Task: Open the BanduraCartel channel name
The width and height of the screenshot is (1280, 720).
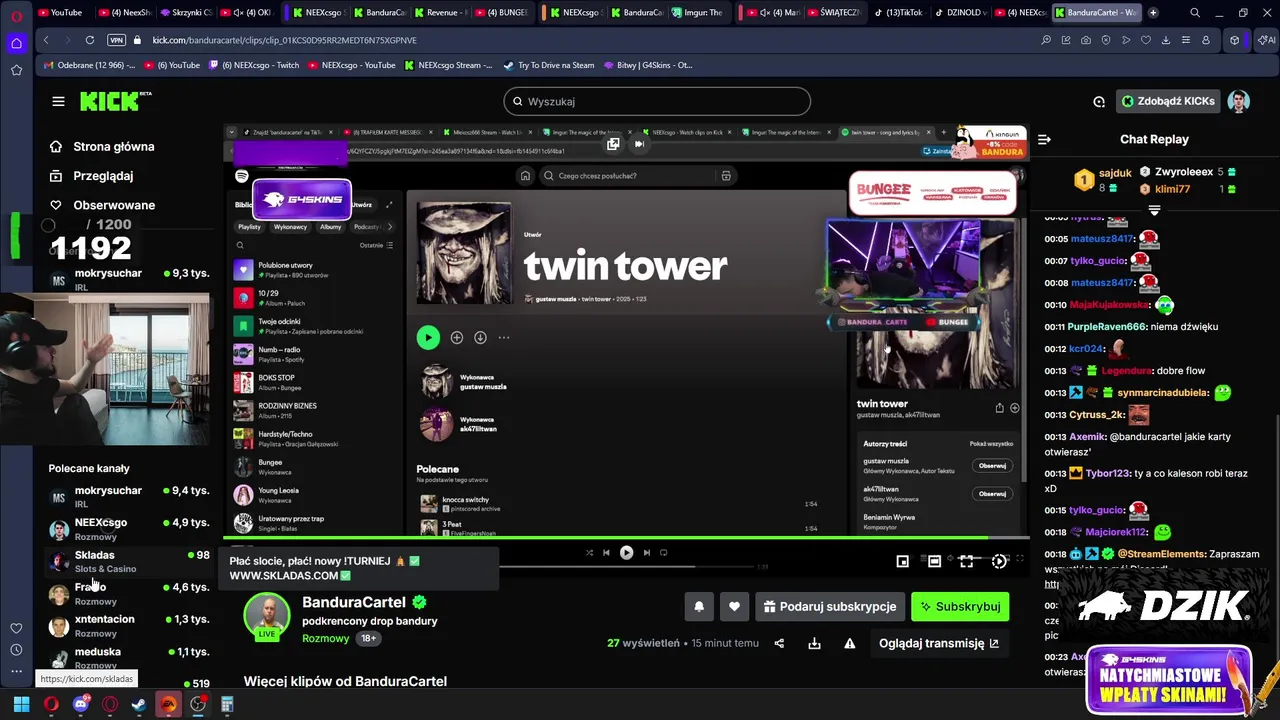Action: (354, 602)
